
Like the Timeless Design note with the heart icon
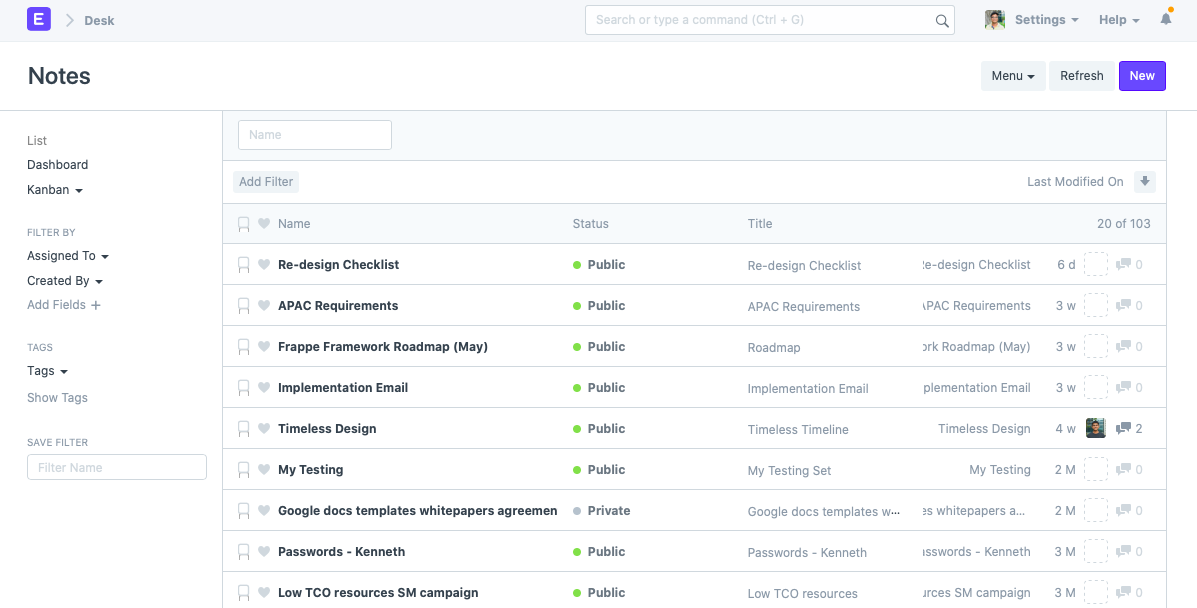click(x=264, y=429)
